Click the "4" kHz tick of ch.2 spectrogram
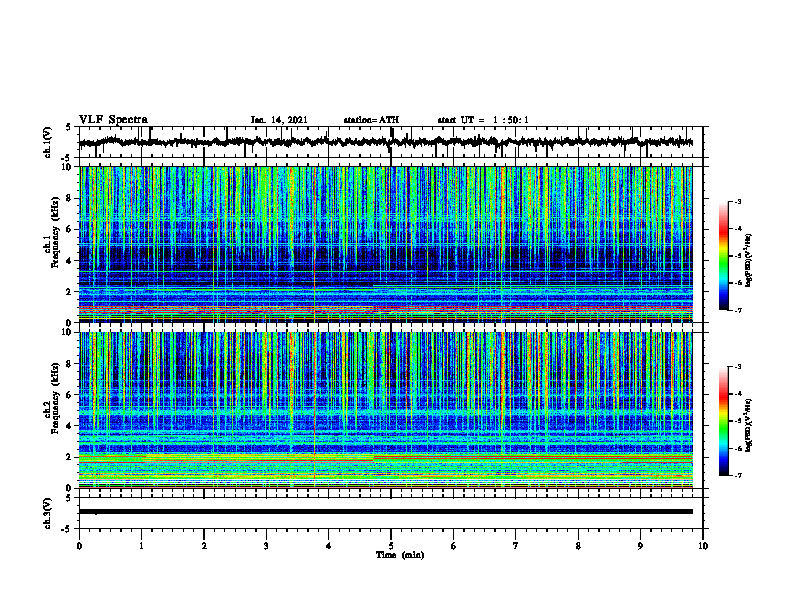This screenshot has height=612, width=792. (69, 426)
